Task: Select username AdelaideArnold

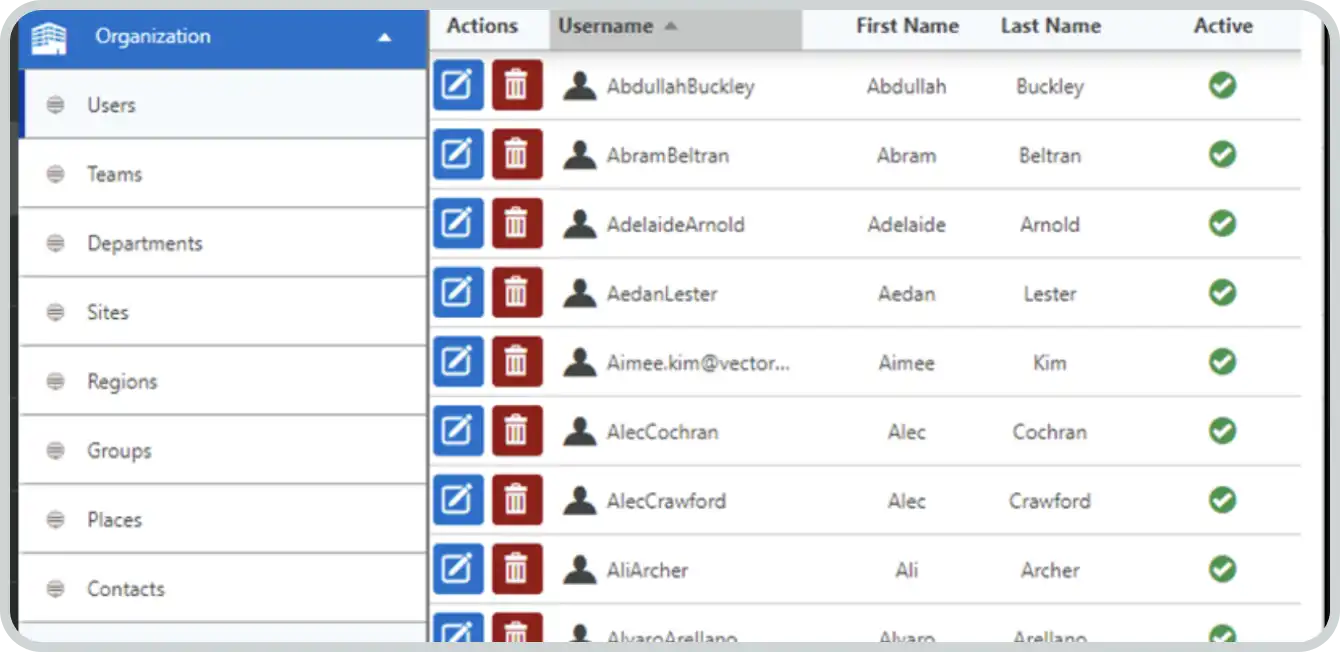Action: [x=676, y=225]
